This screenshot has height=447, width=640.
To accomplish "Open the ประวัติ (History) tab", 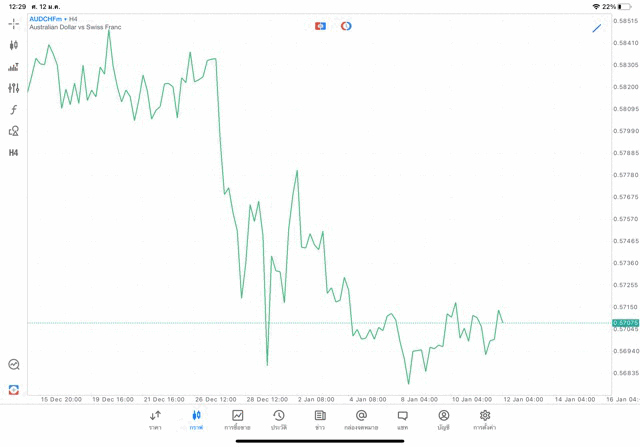I will (x=279, y=420).
